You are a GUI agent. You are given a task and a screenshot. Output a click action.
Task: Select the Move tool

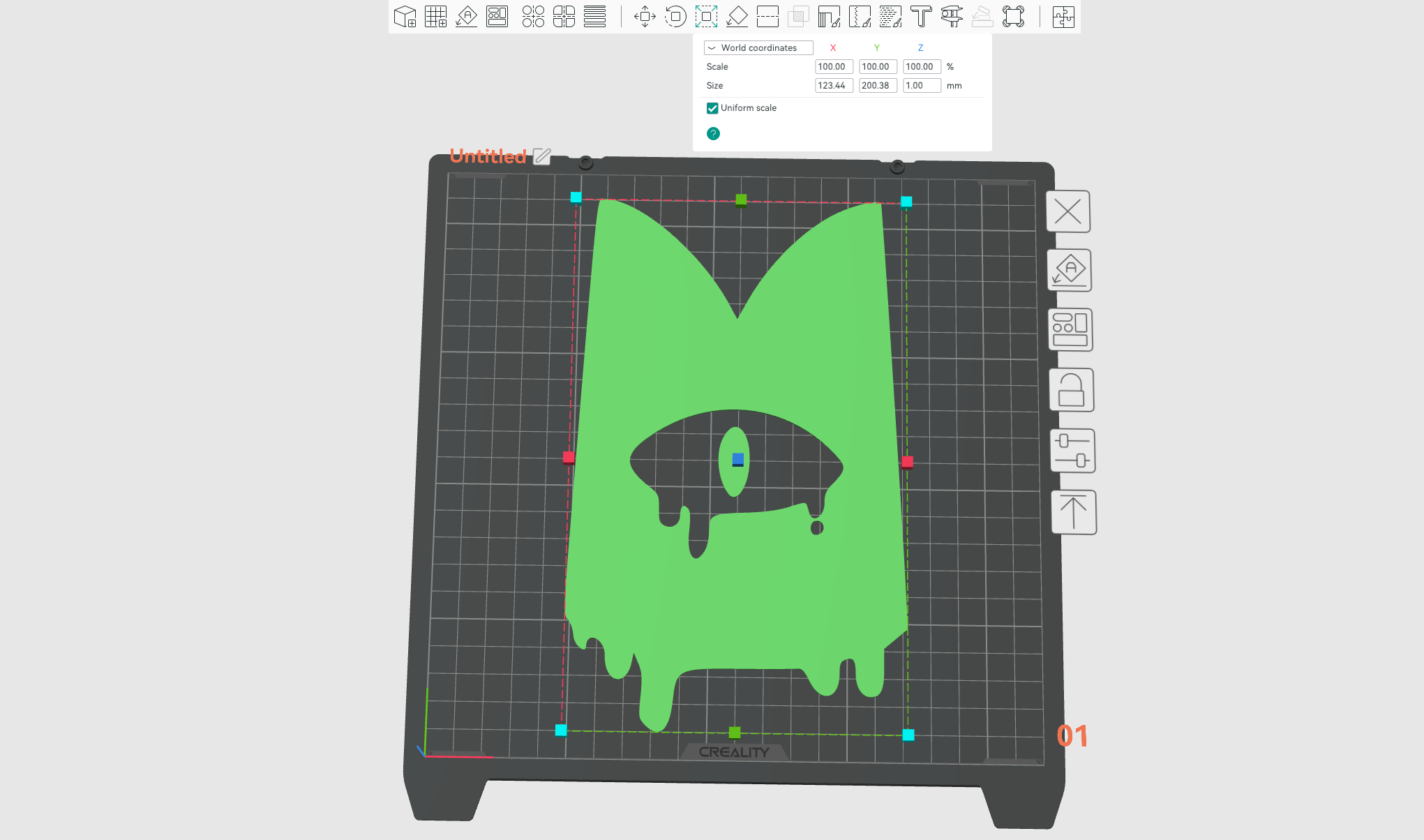(x=645, y=17)
